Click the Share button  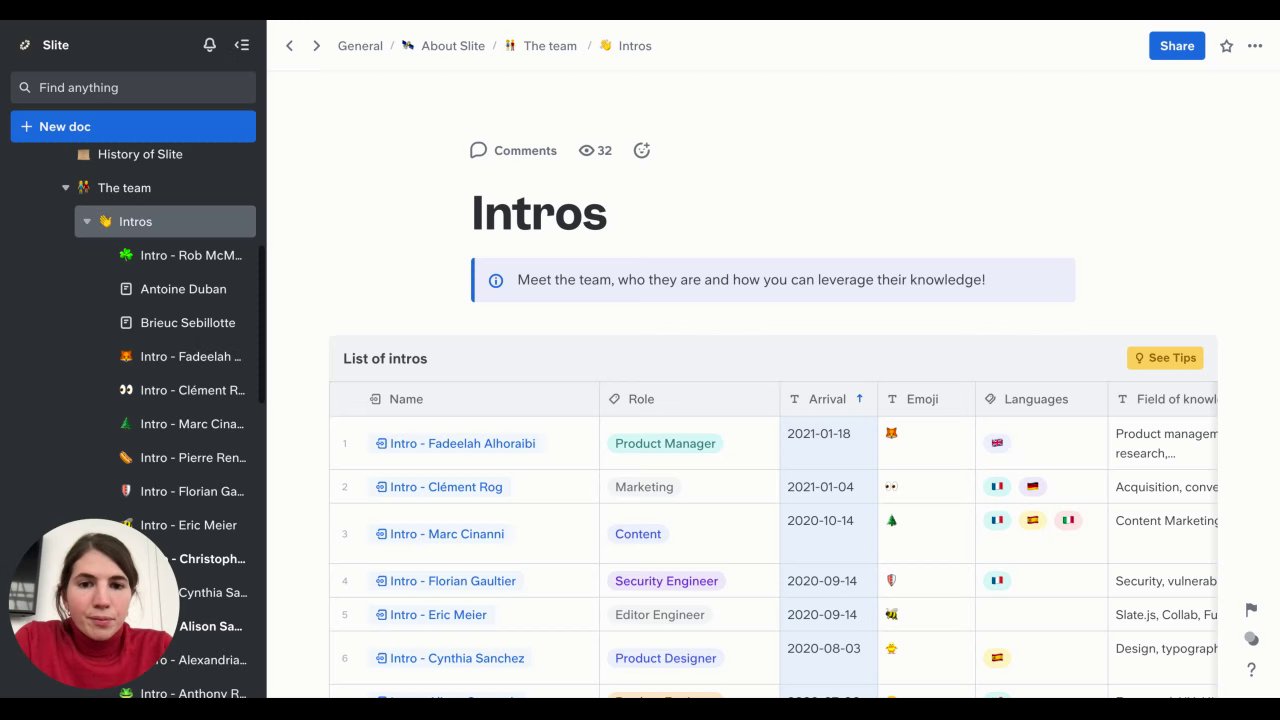tap(1177, 46)
